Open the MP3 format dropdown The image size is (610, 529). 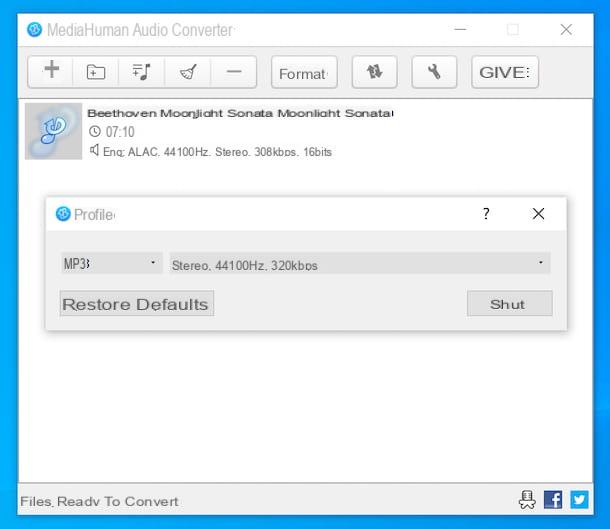[112, 263]
